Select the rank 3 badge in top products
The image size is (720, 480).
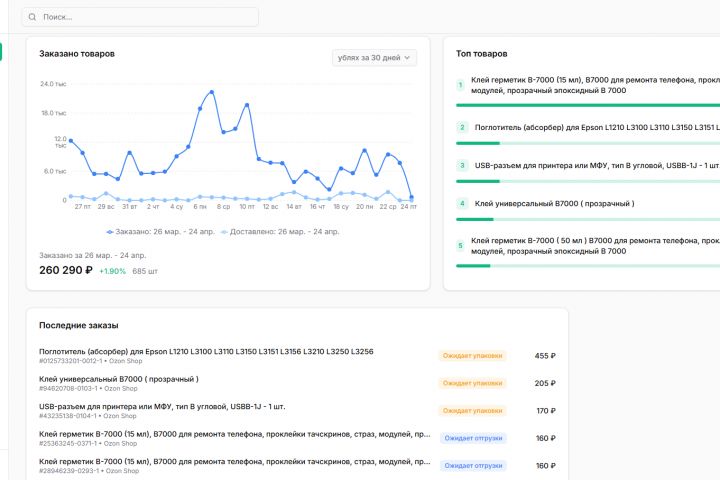[462, 165]
